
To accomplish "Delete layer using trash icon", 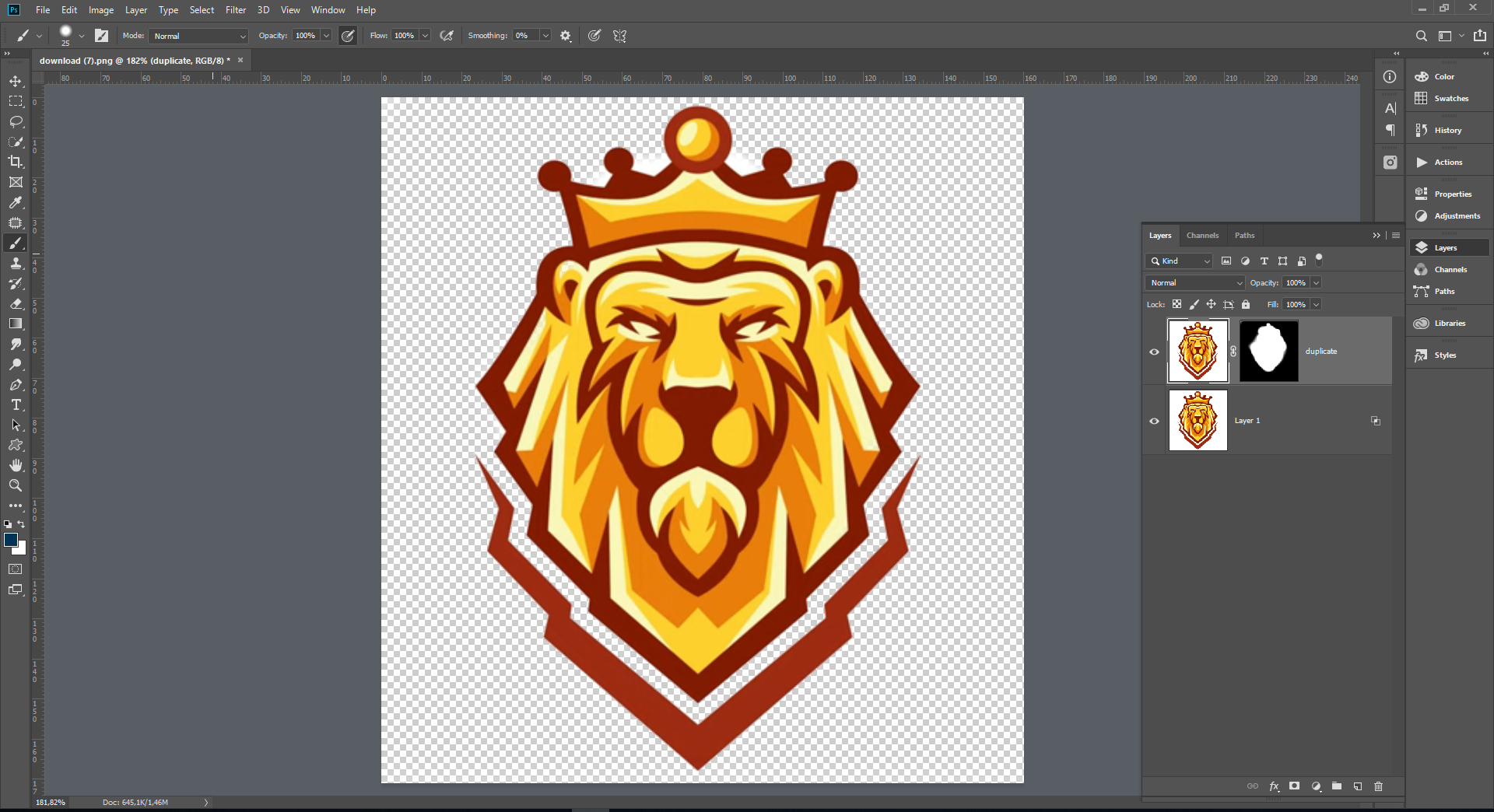I will 1379,786.
